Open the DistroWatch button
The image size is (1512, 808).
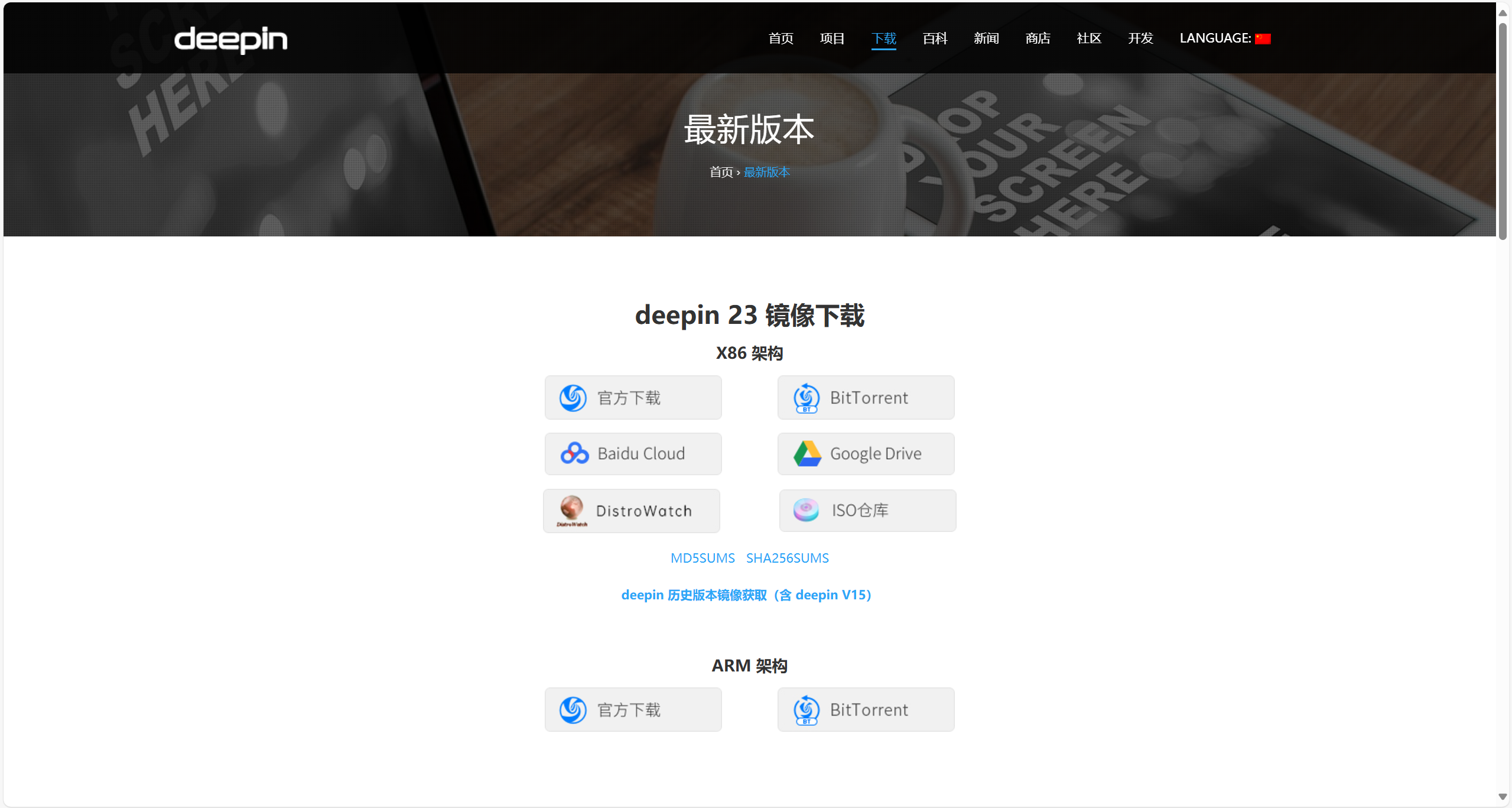click(632, 511)
